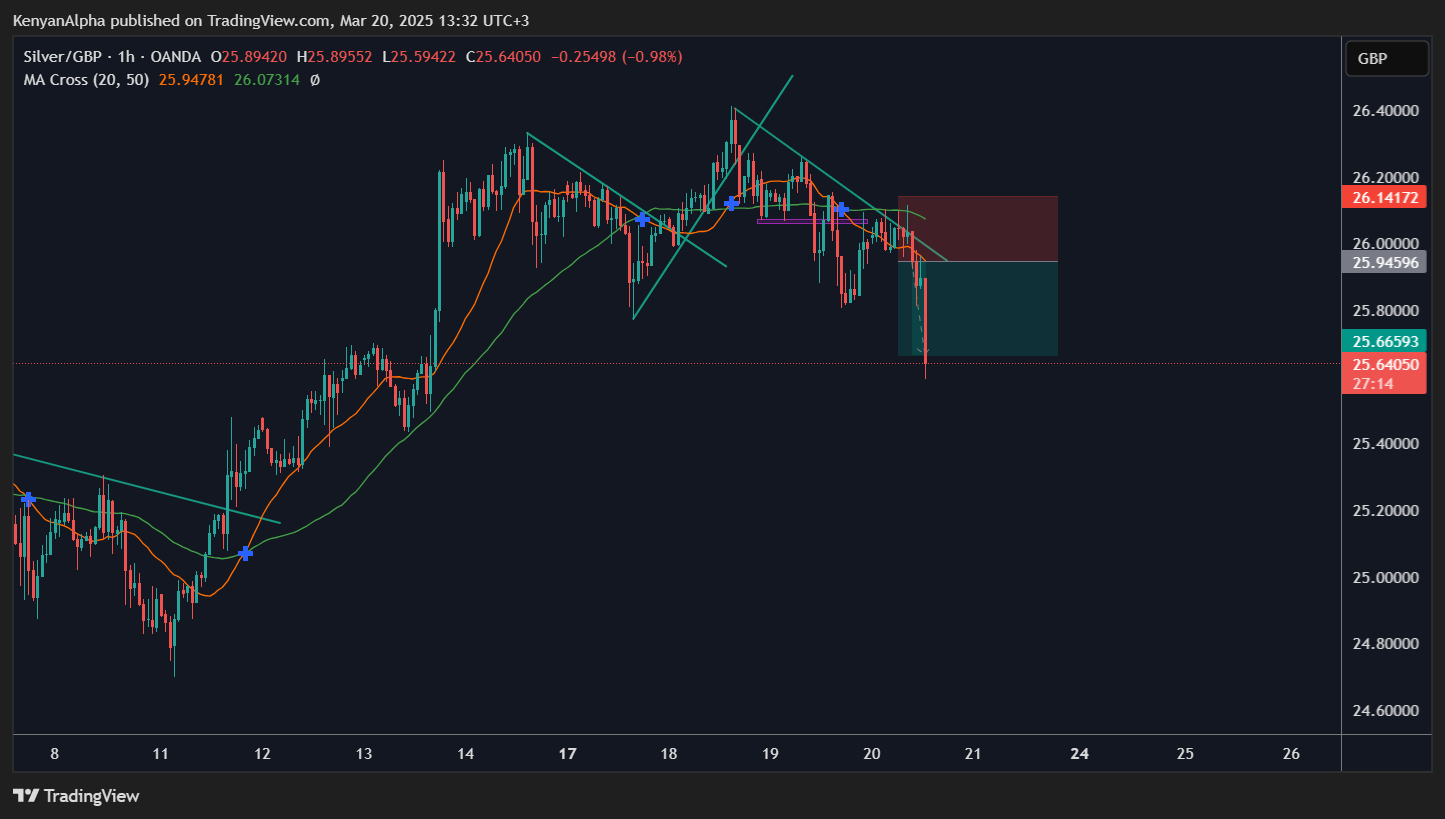Click the date label 26 on time axis

tap(1291, 753)
